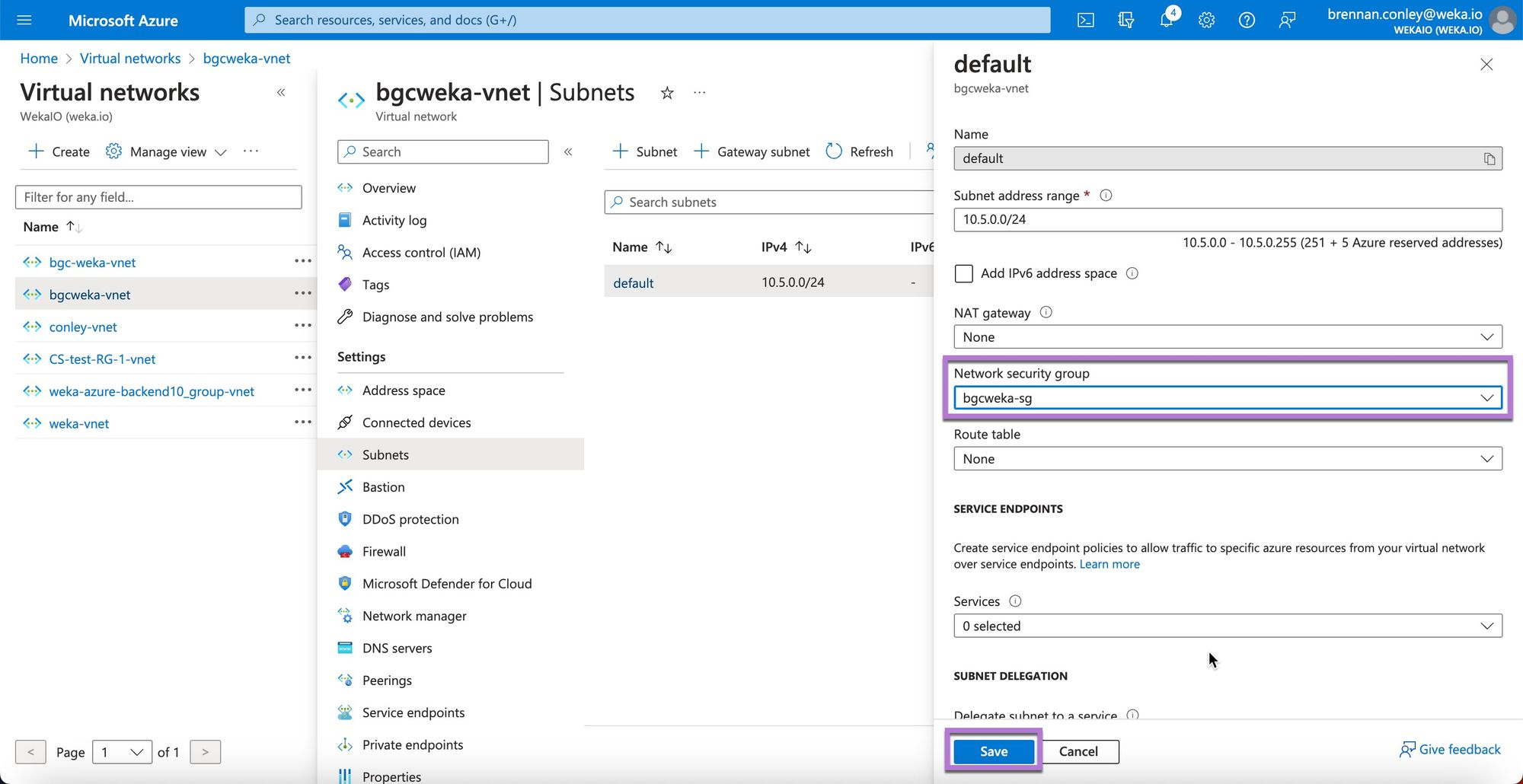Enable the Add IPv6 address space checkbox
Screen dimensions: 1523x784
pyautogui.click(x=964, y=274)
